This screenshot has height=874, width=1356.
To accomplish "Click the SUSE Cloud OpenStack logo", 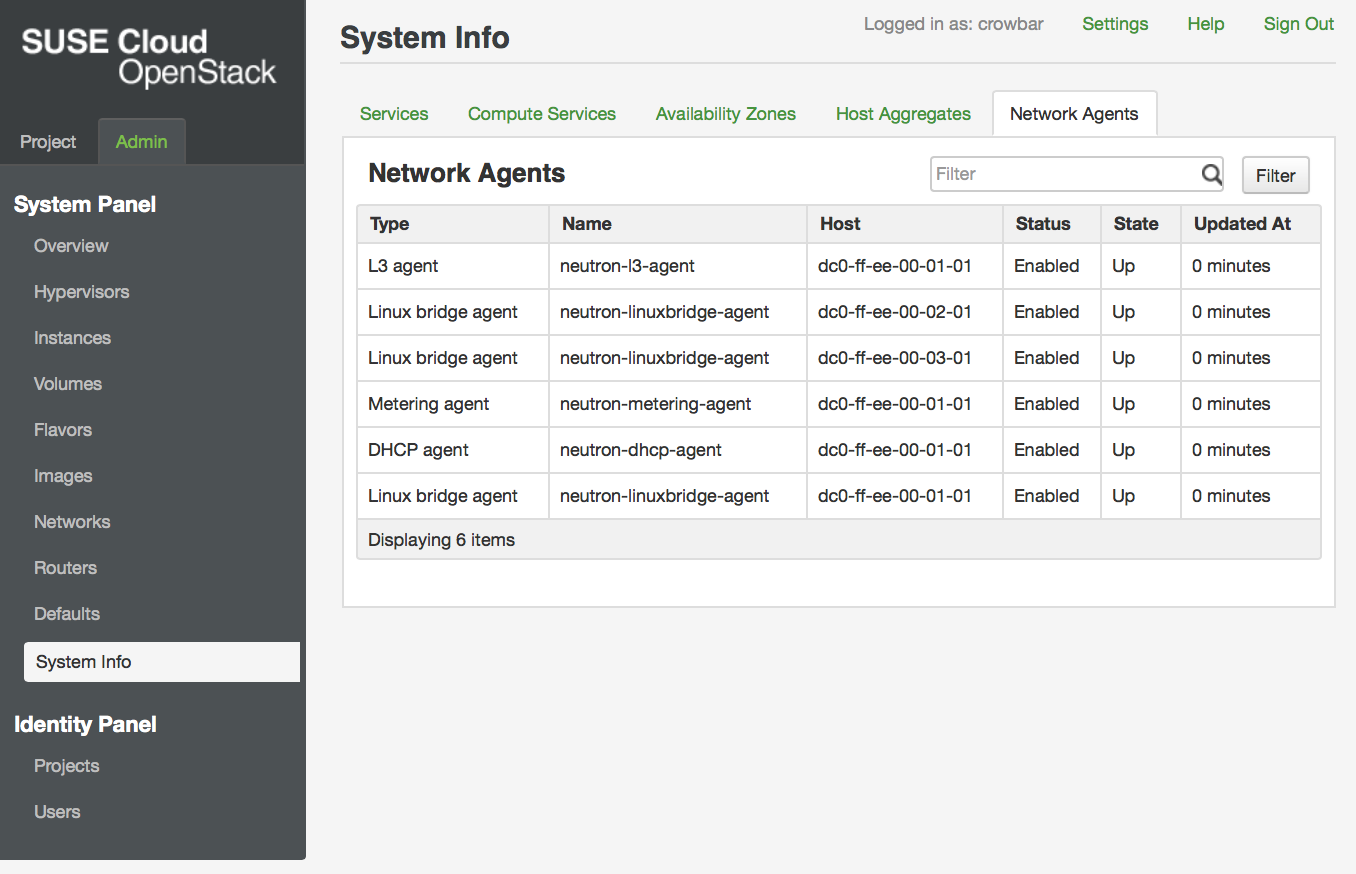I will tap(149, 56).
